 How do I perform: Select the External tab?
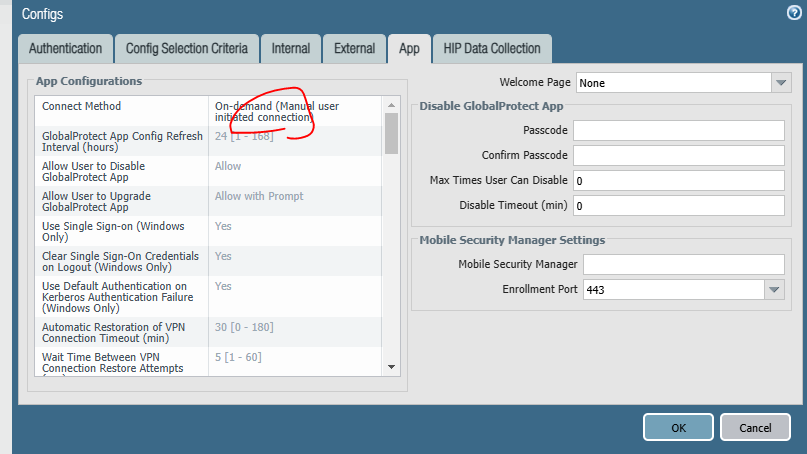tap(355, 49)
